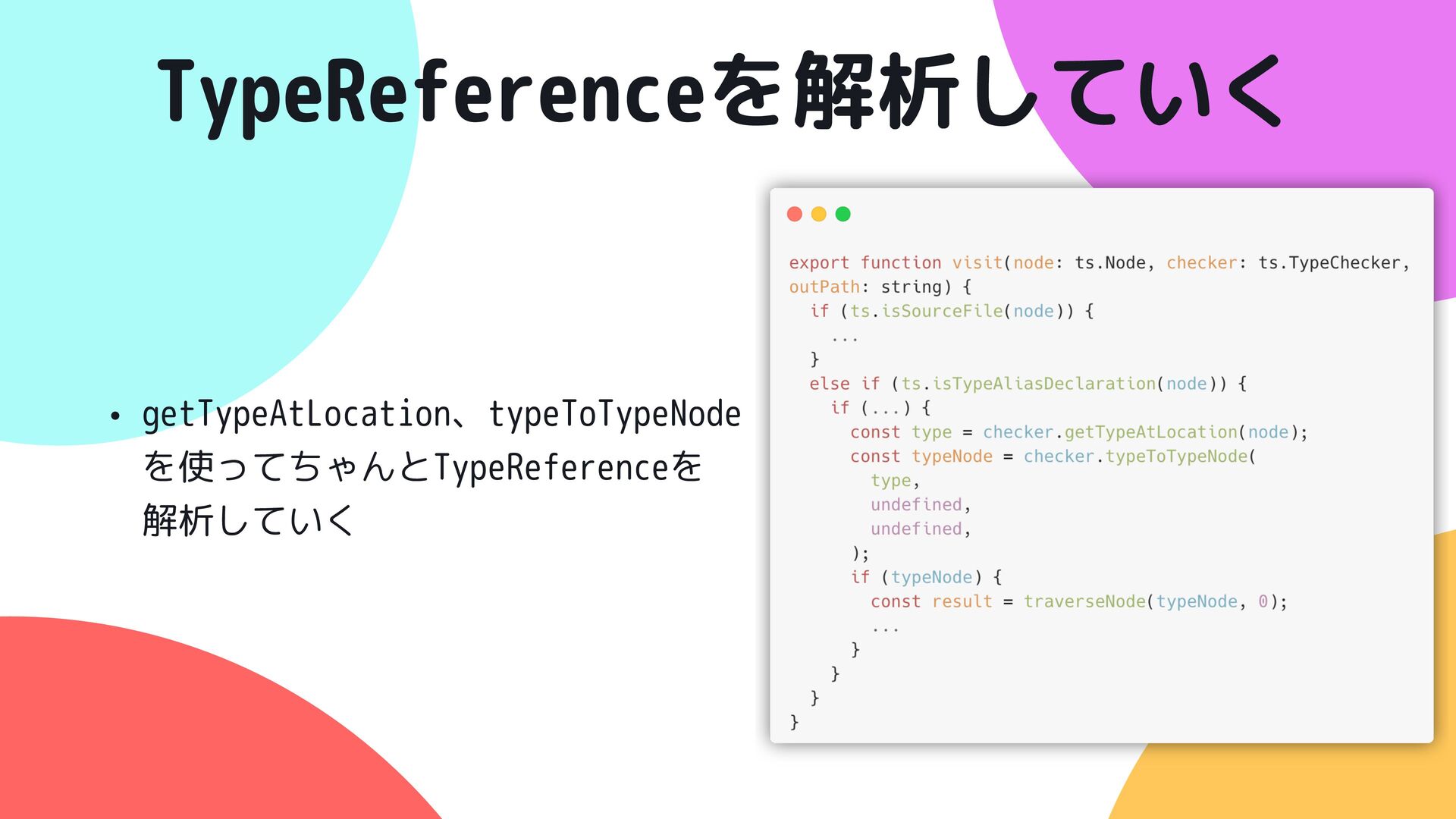This screenshot has width=1456, height=819.
Task: Click 'checker.typeToTypeNode' call in code
Action: click(1135, 457)
